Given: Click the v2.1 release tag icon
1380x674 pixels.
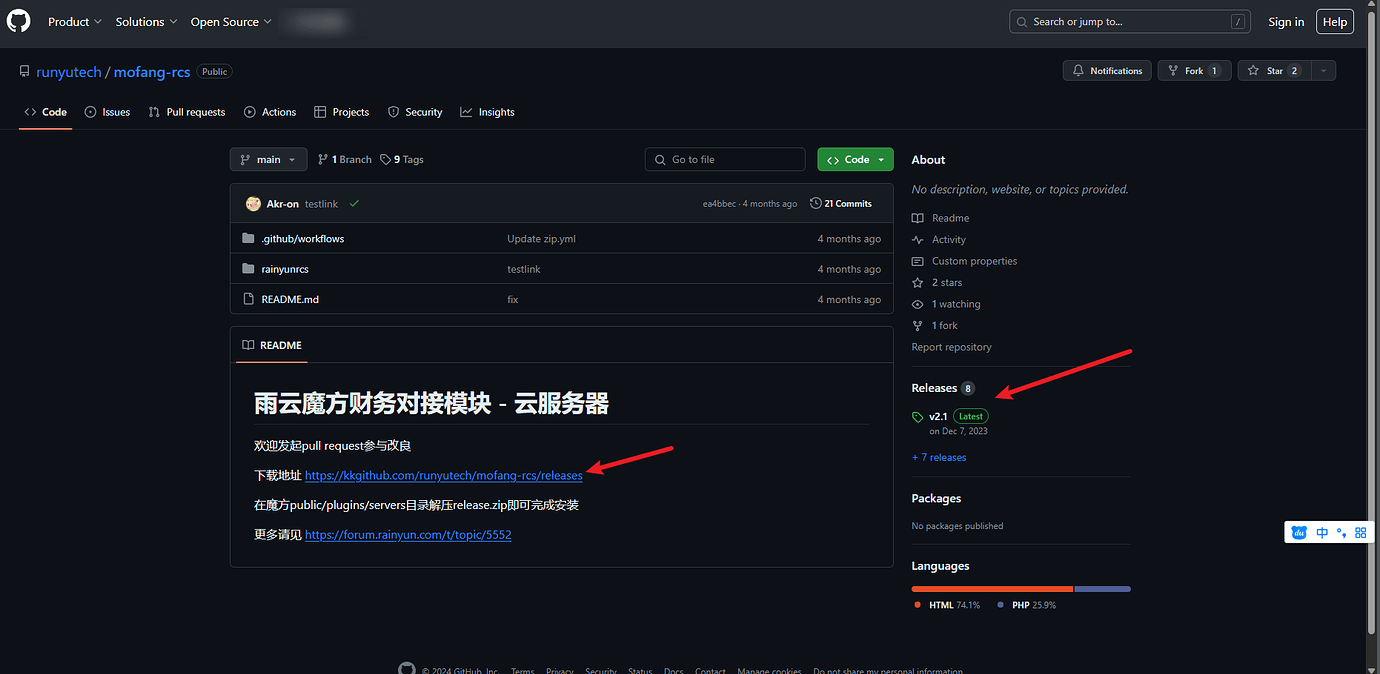Looking at the screenshot, I should coord(919,416).
